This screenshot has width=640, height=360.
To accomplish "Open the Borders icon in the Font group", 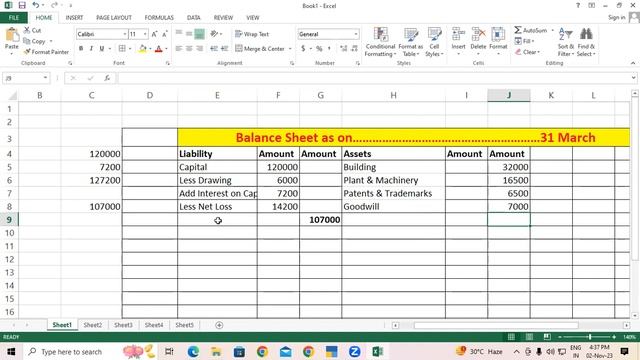I will 122,49.
